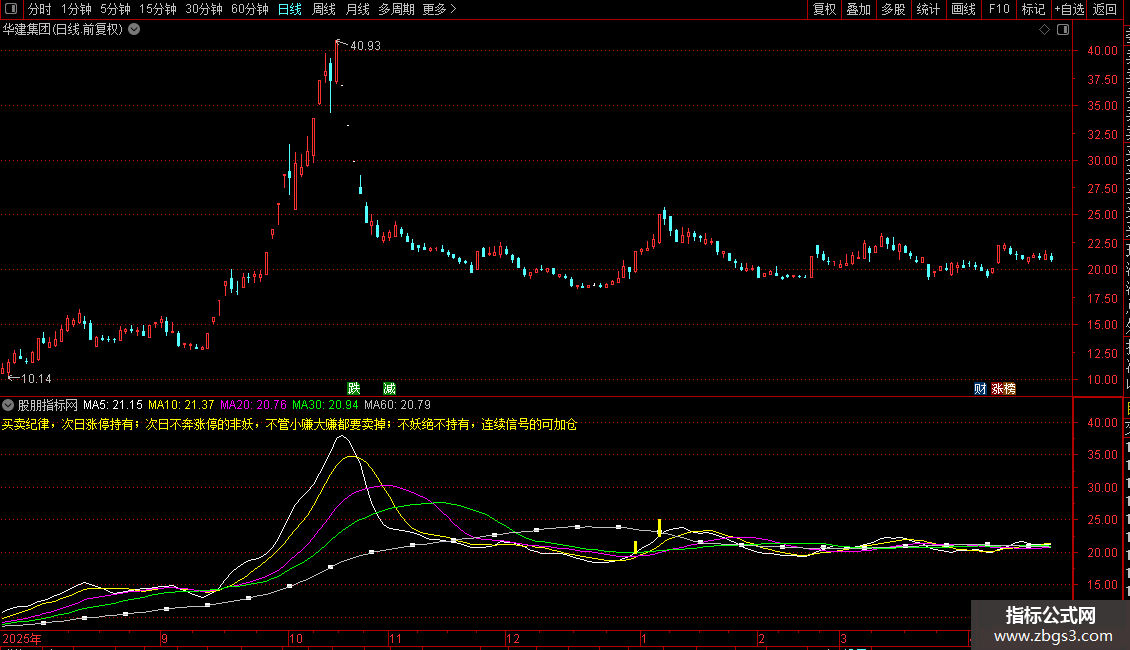Expand the 更多 periods menu
Viewport: 1130px width, 650px height.
[x=439, y=9]
